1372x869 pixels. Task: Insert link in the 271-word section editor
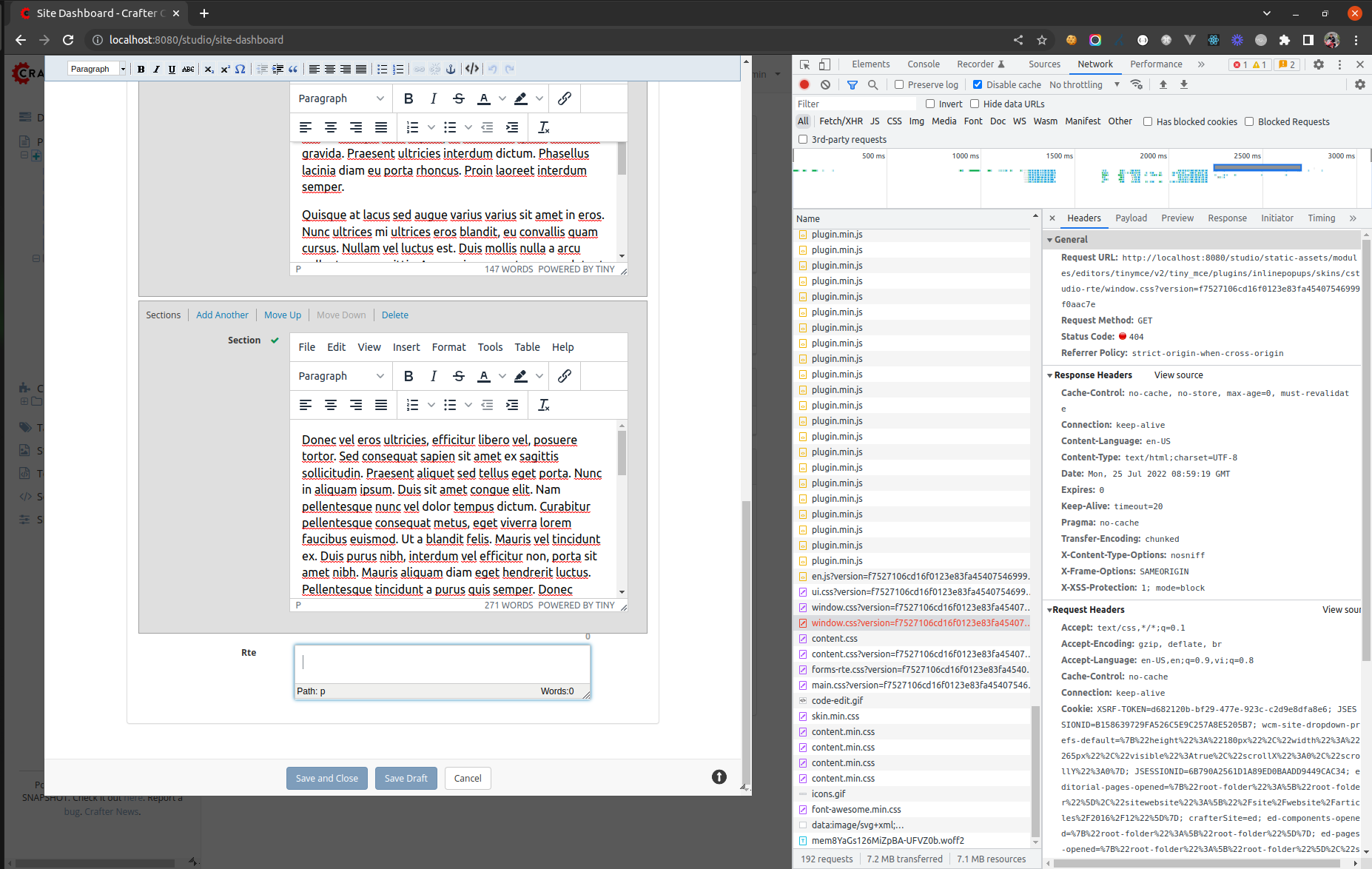(565, 376)
